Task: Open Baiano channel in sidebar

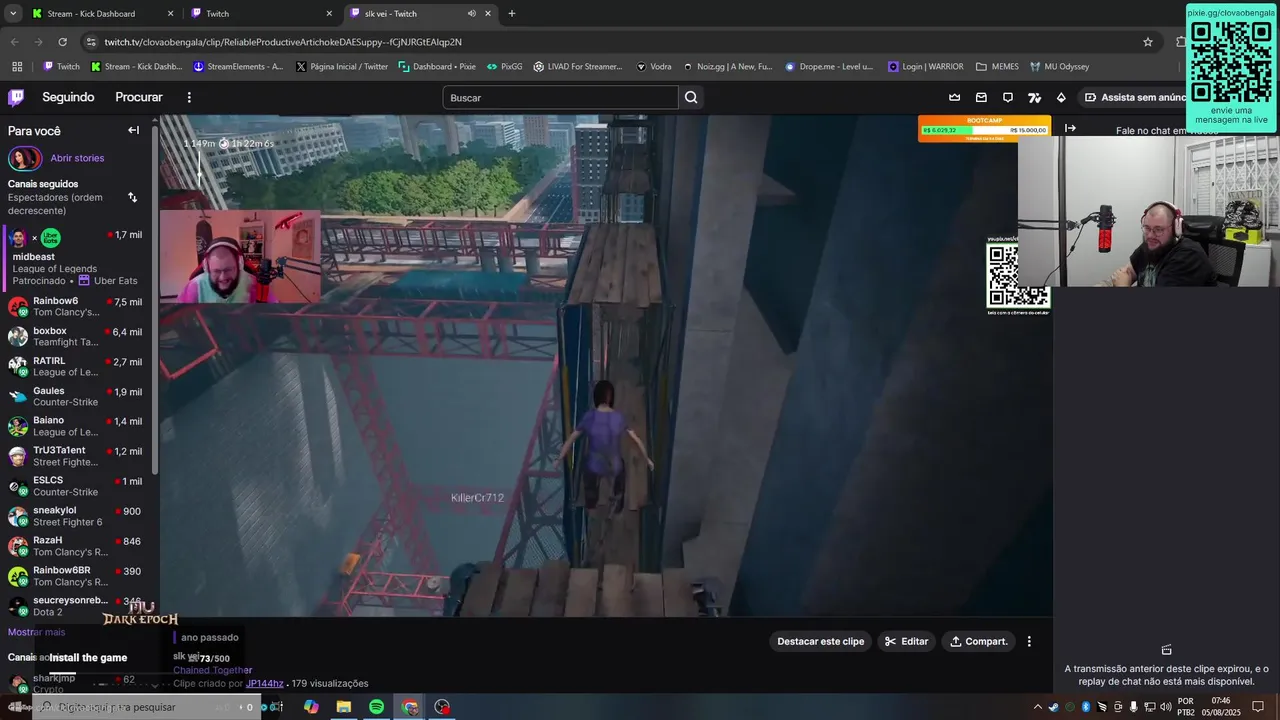Action: [77, 426]
